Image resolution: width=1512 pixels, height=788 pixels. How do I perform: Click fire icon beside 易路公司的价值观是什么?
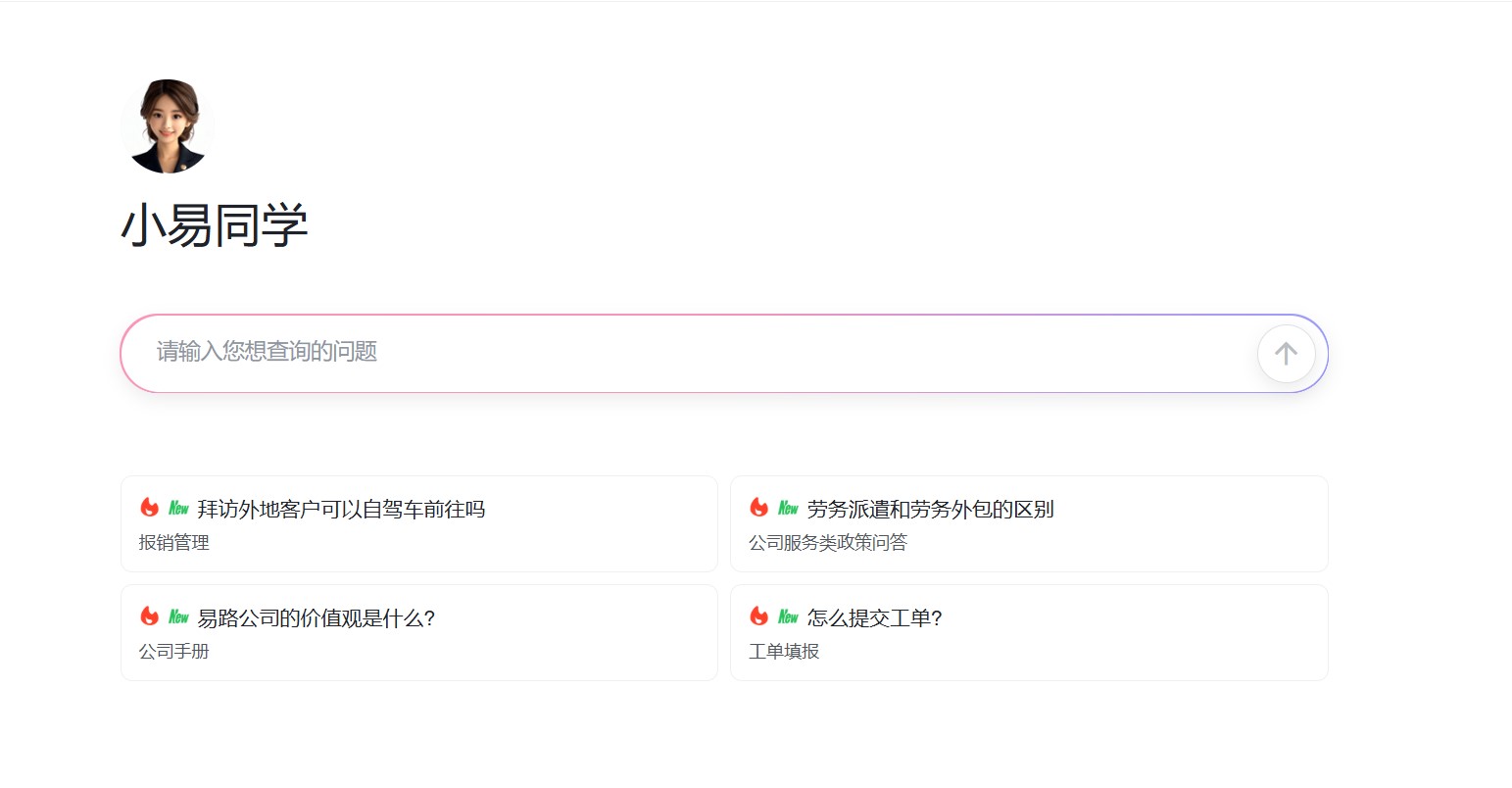coord(150,616)
